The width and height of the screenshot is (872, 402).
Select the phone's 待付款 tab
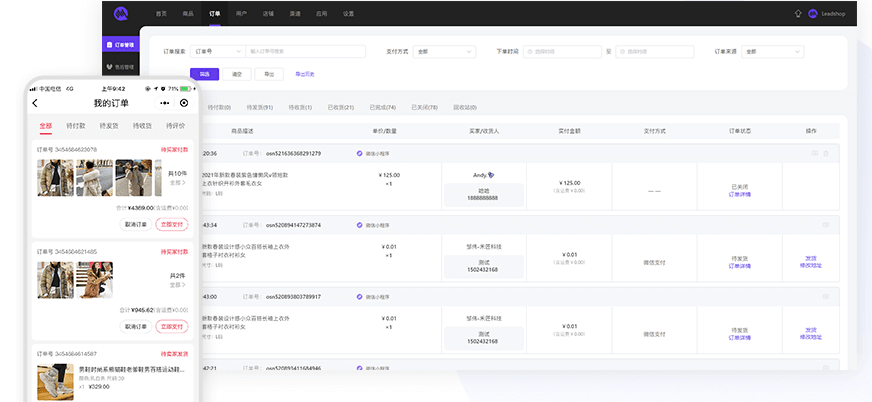click(76, 126)
